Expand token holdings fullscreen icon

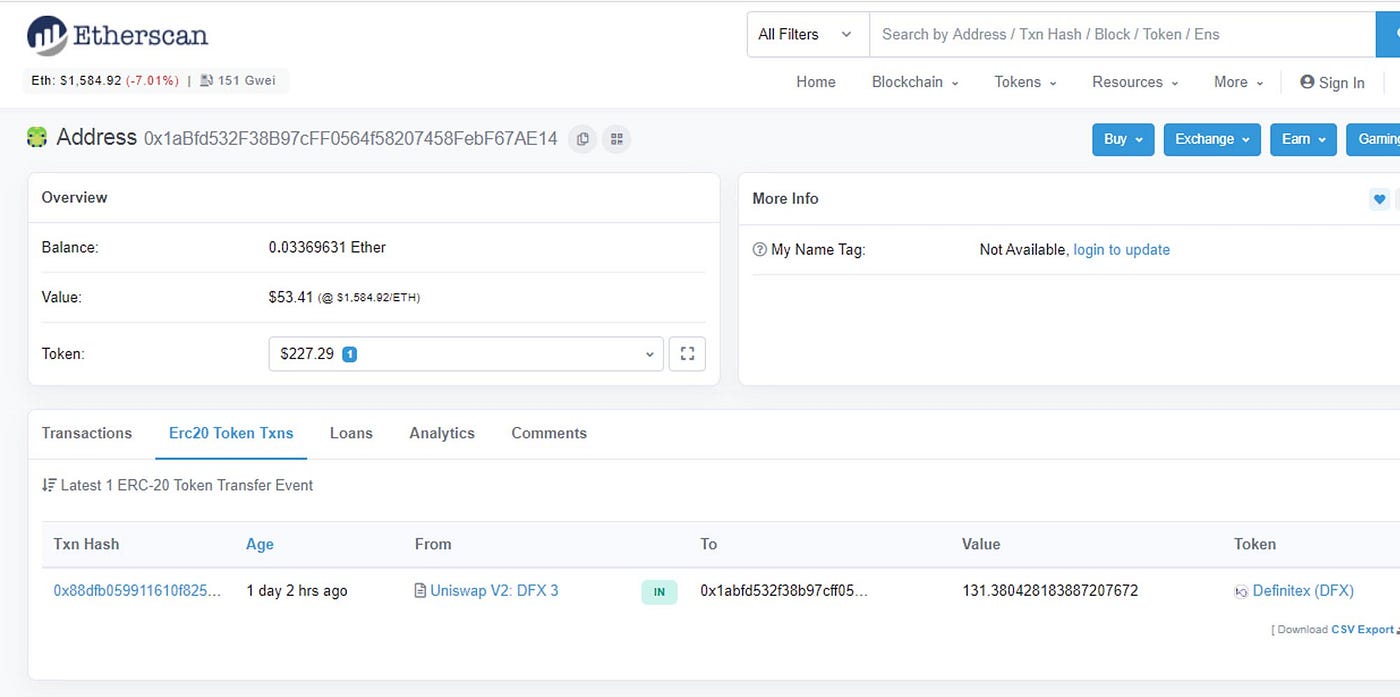pyautogui.click(x=687, y=354)
